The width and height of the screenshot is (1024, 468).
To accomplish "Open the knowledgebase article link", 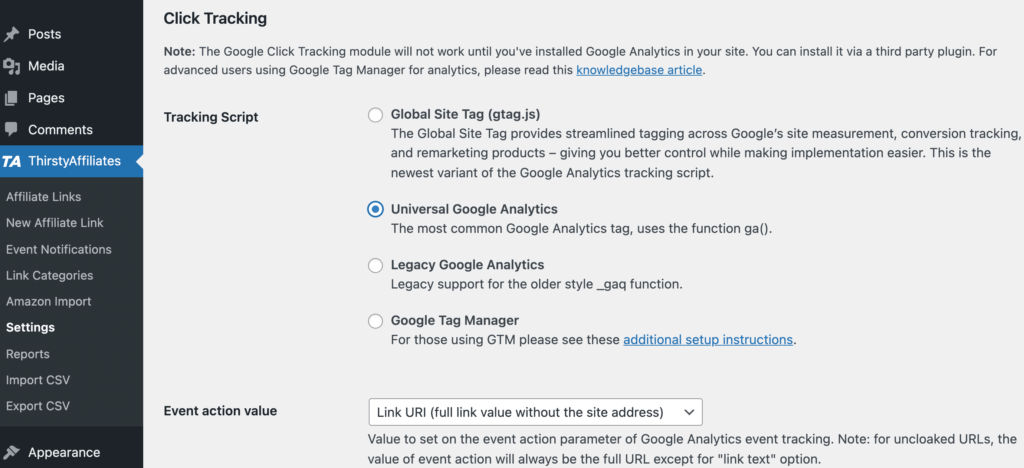I will tap(639, 70).
